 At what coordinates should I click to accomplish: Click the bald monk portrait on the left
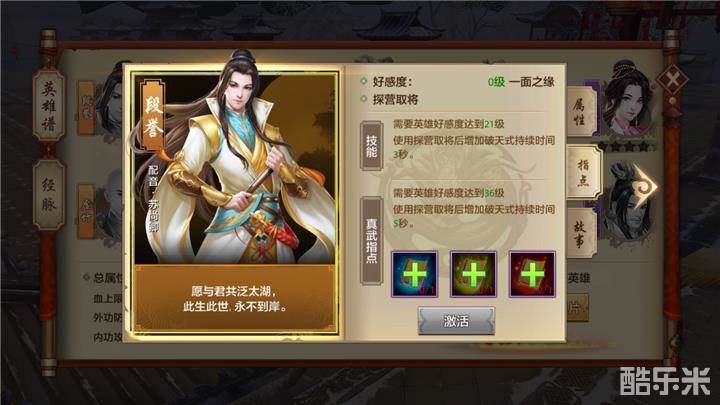click(110, 206)
